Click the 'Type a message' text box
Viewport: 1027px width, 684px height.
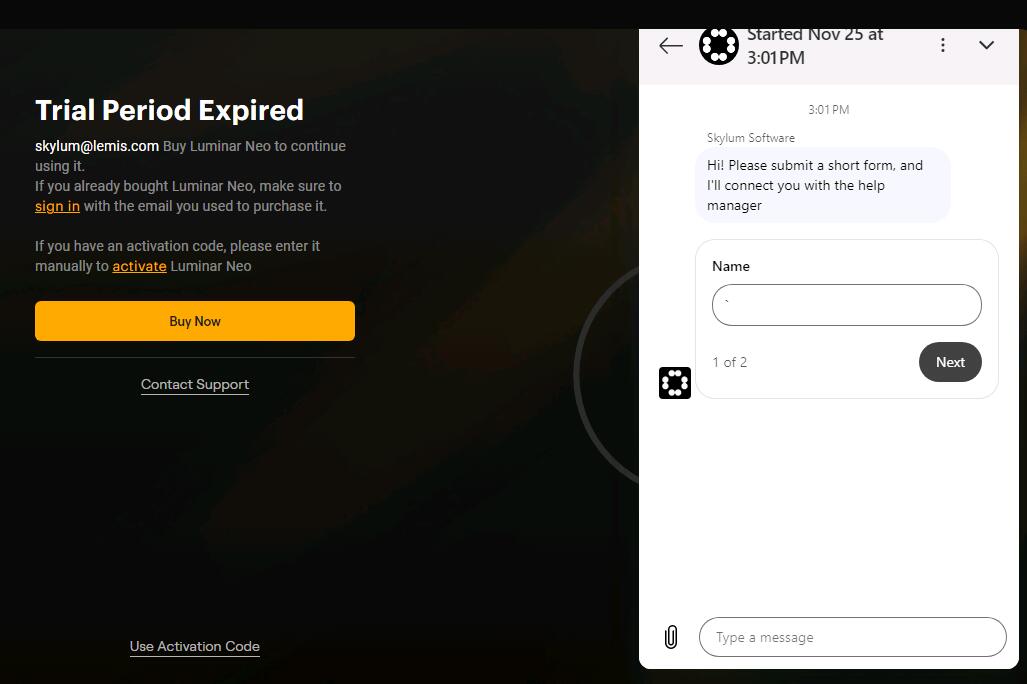coord(852,637)
